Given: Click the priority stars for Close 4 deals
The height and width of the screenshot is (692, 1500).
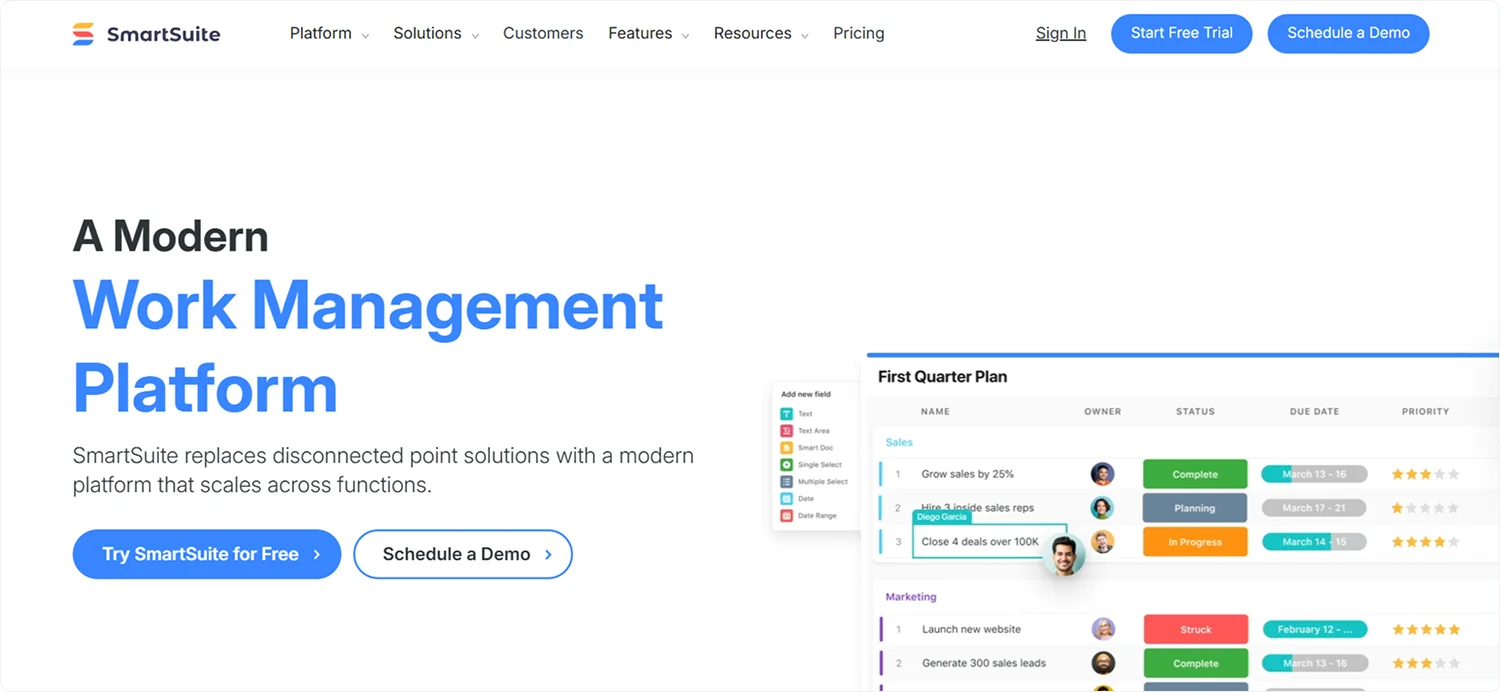Looking at the screenshot, I should [1426, 542].
